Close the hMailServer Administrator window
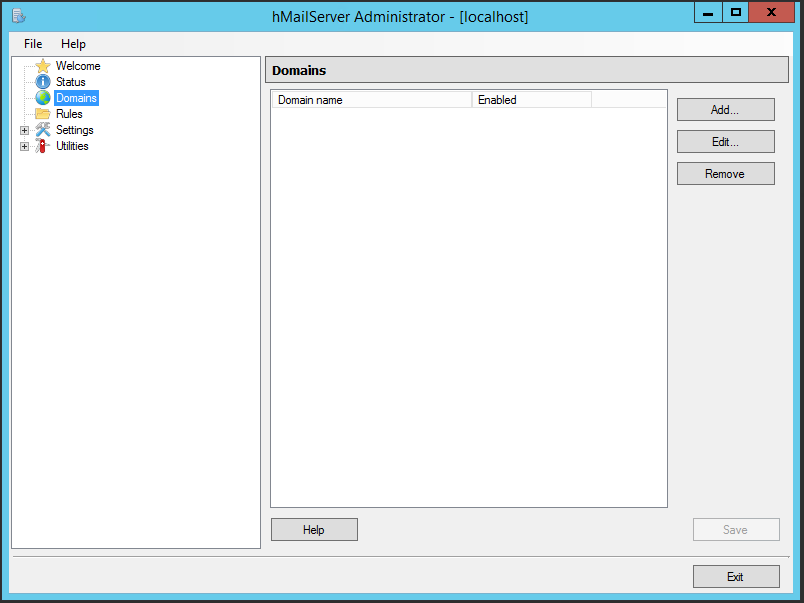 tap(771, 12)
